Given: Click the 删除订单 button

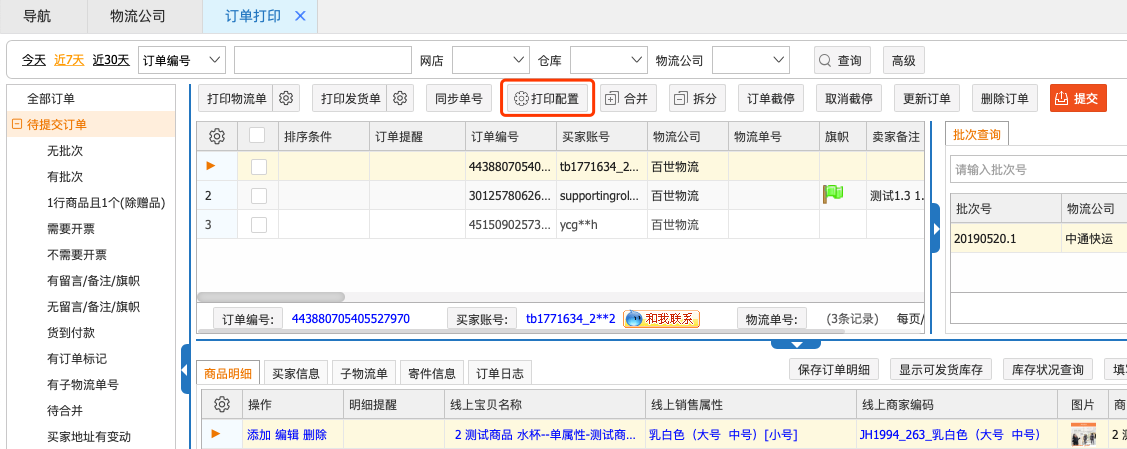Looking at the screenshot, I should tap(1005, 98).
